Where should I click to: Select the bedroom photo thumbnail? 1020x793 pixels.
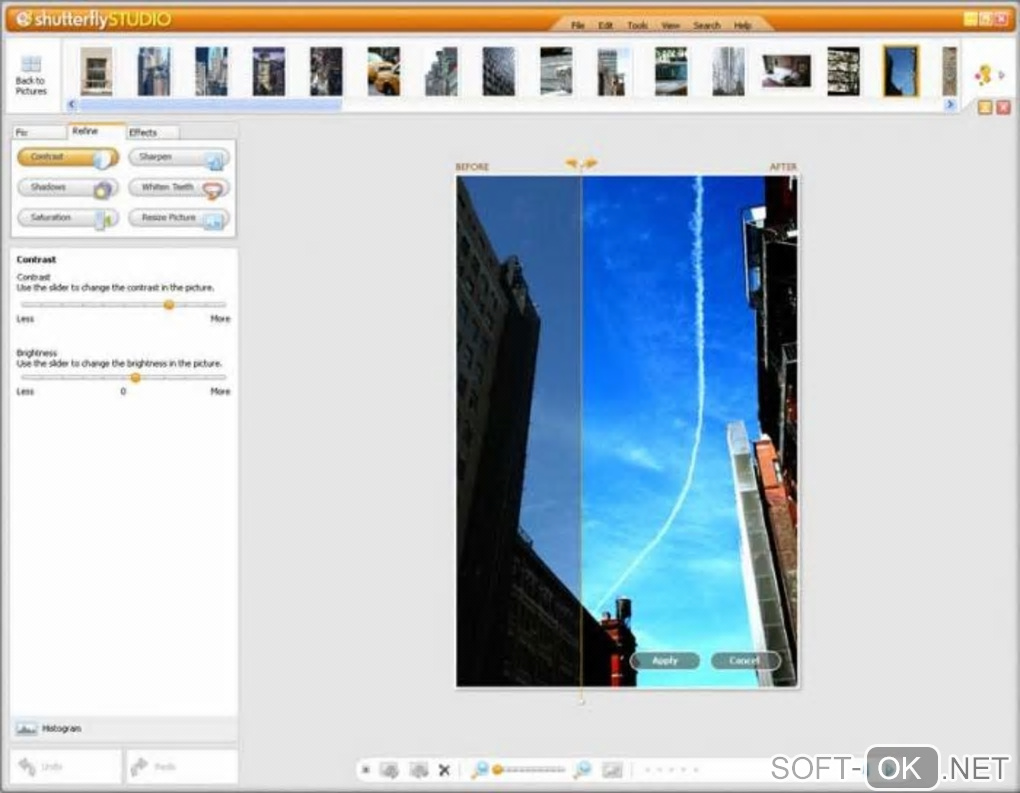click(x=786, y=71)
